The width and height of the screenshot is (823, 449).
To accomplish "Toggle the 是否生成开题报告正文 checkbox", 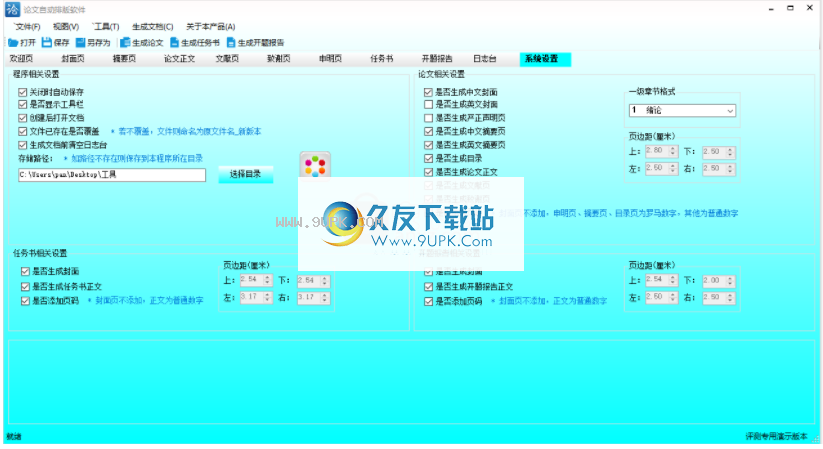I will 428,287.
